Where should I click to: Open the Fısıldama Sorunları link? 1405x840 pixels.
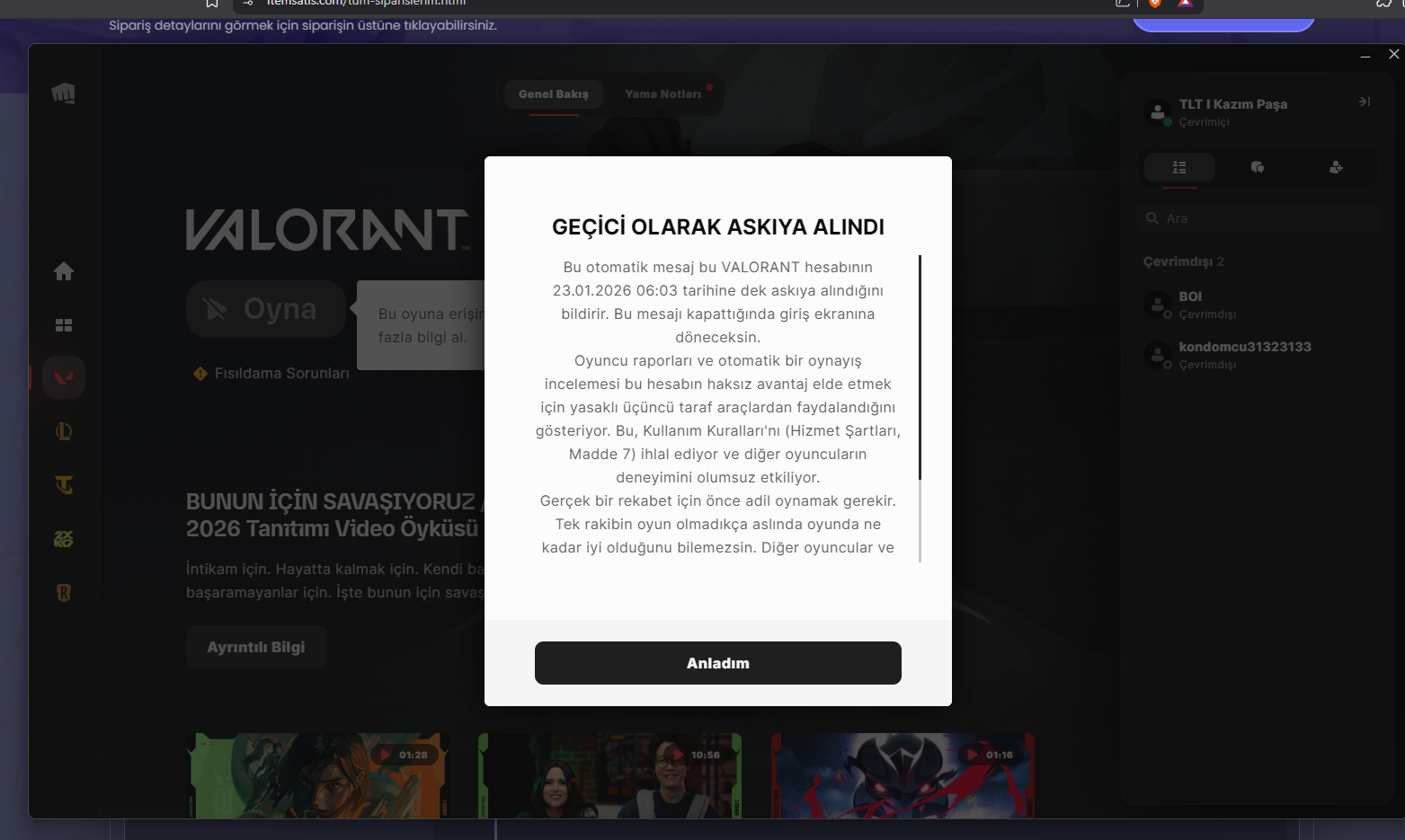click(281, 373)
